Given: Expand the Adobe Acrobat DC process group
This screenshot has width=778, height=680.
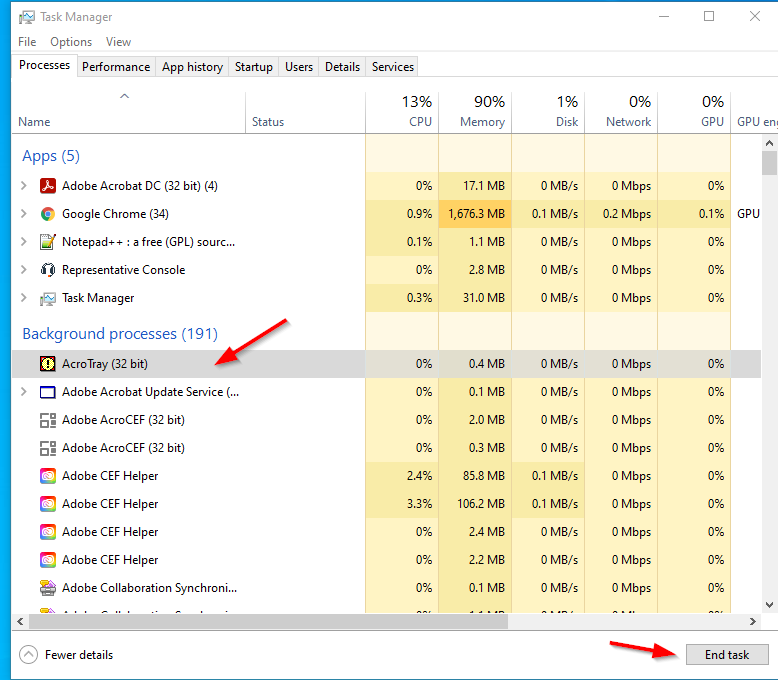Looking at the screenshot, I should [24, 186].
